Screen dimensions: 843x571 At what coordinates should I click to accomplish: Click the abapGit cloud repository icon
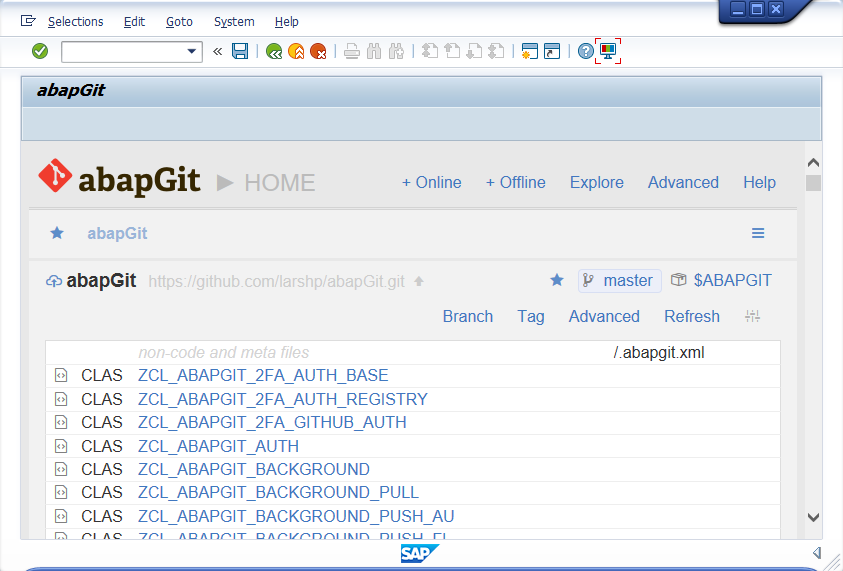pyautogui.click(x=53, y=281)
